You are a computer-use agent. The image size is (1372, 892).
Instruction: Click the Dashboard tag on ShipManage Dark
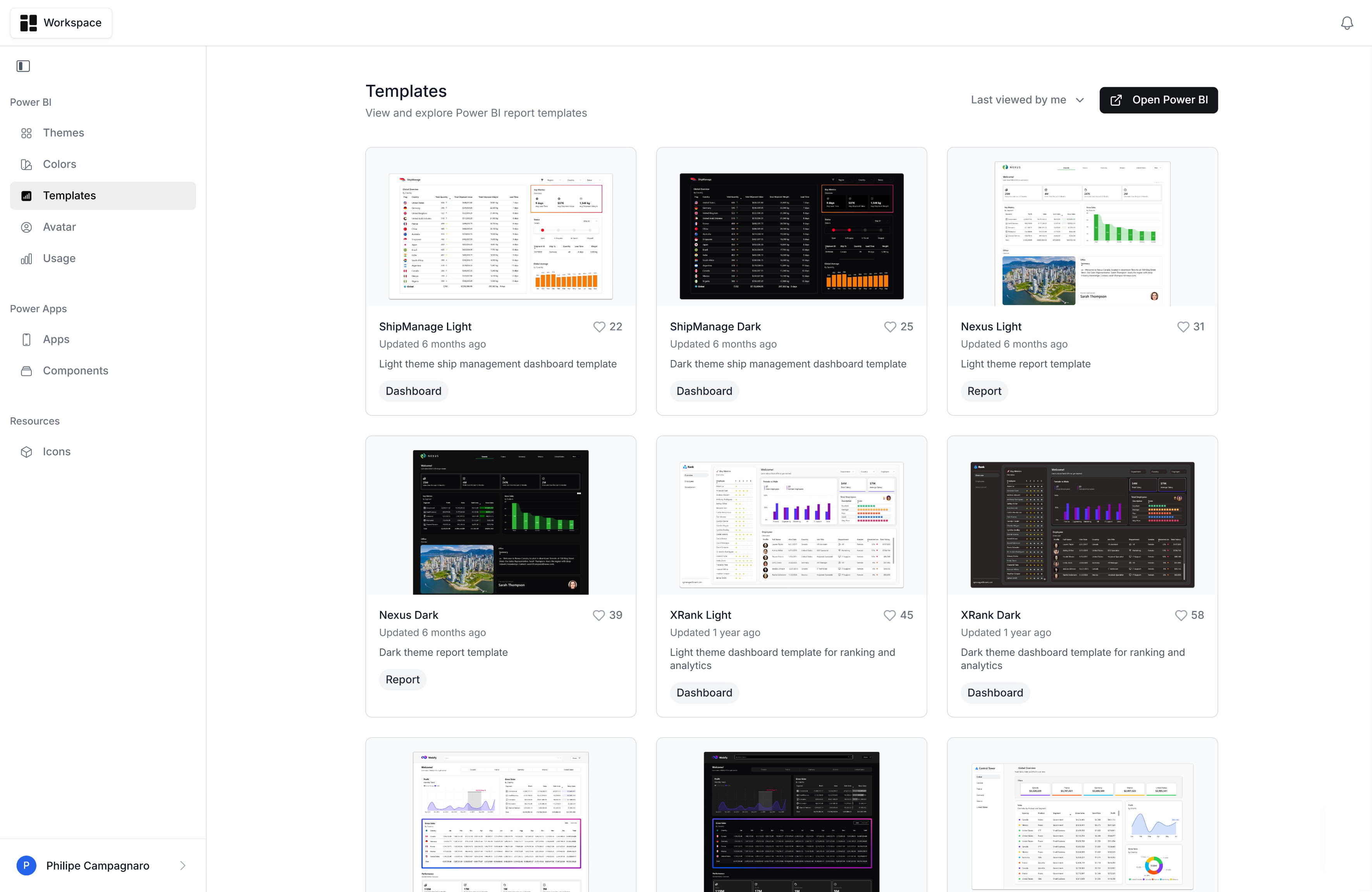point(704,391)
